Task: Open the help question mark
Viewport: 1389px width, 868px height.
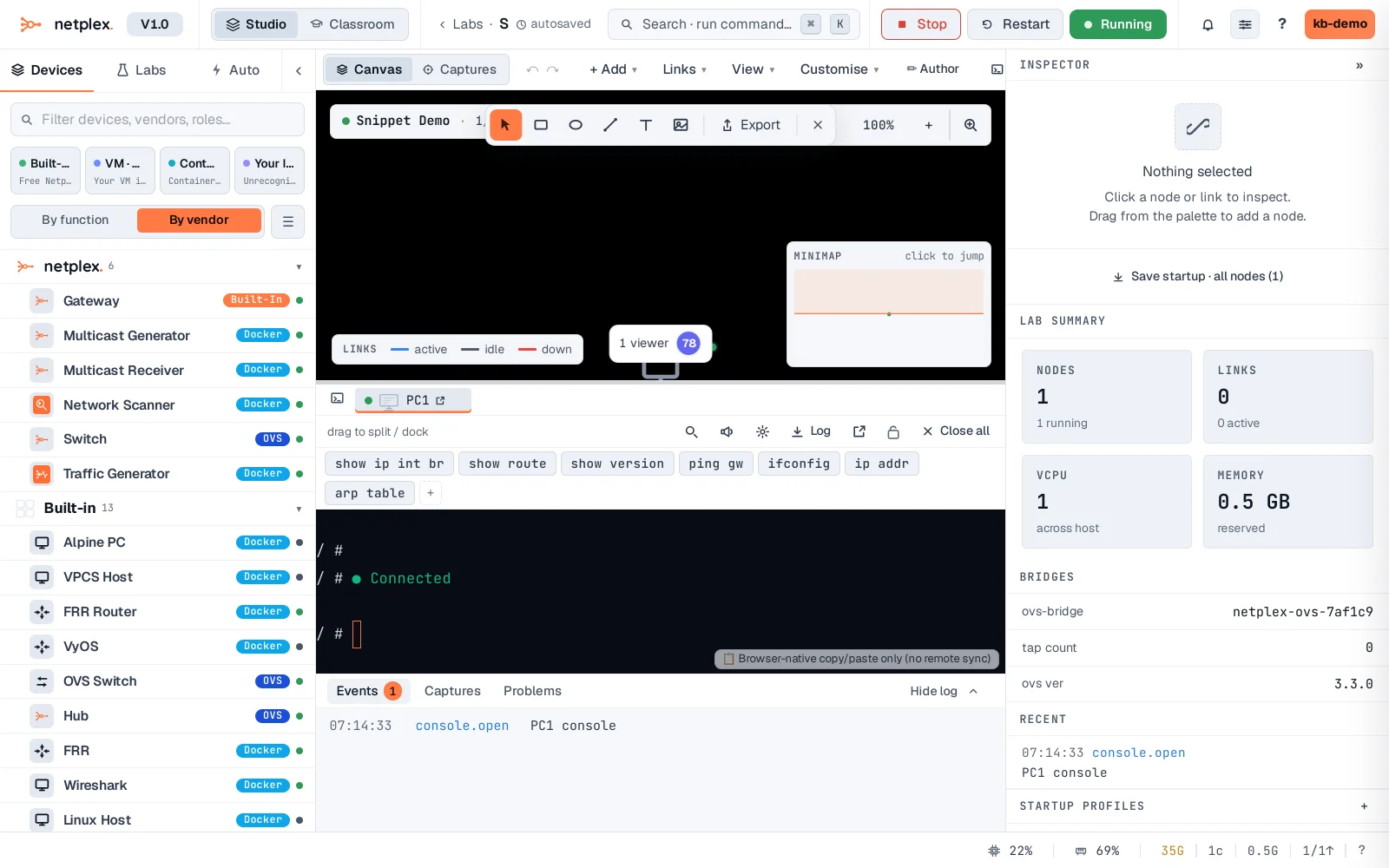Action: 1282,24
